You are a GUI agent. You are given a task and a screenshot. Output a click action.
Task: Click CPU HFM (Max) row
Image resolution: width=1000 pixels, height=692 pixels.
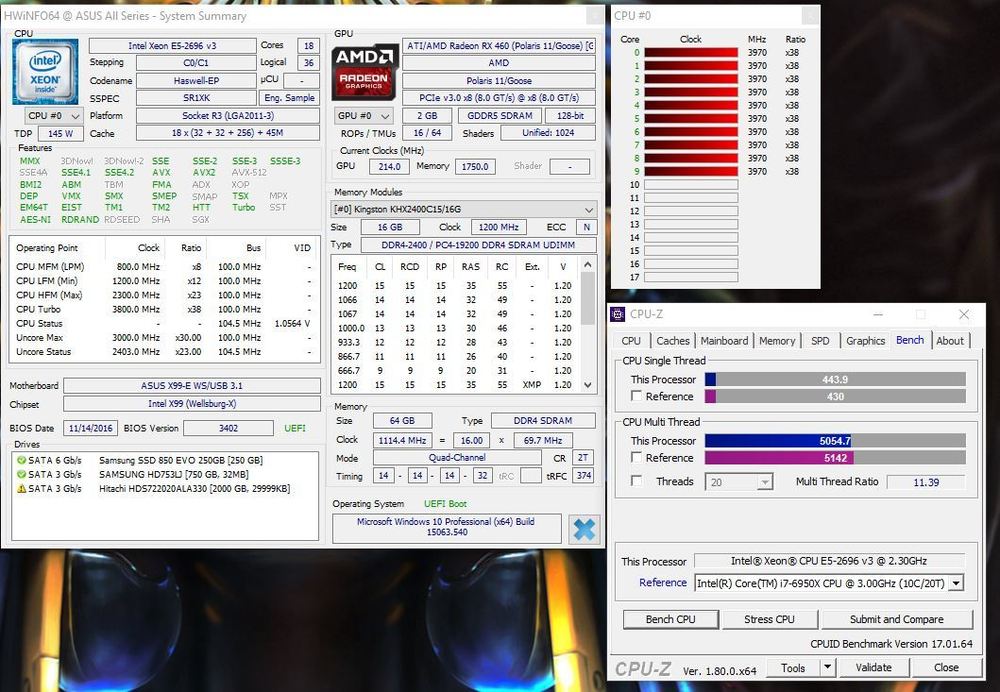(164, 295)
